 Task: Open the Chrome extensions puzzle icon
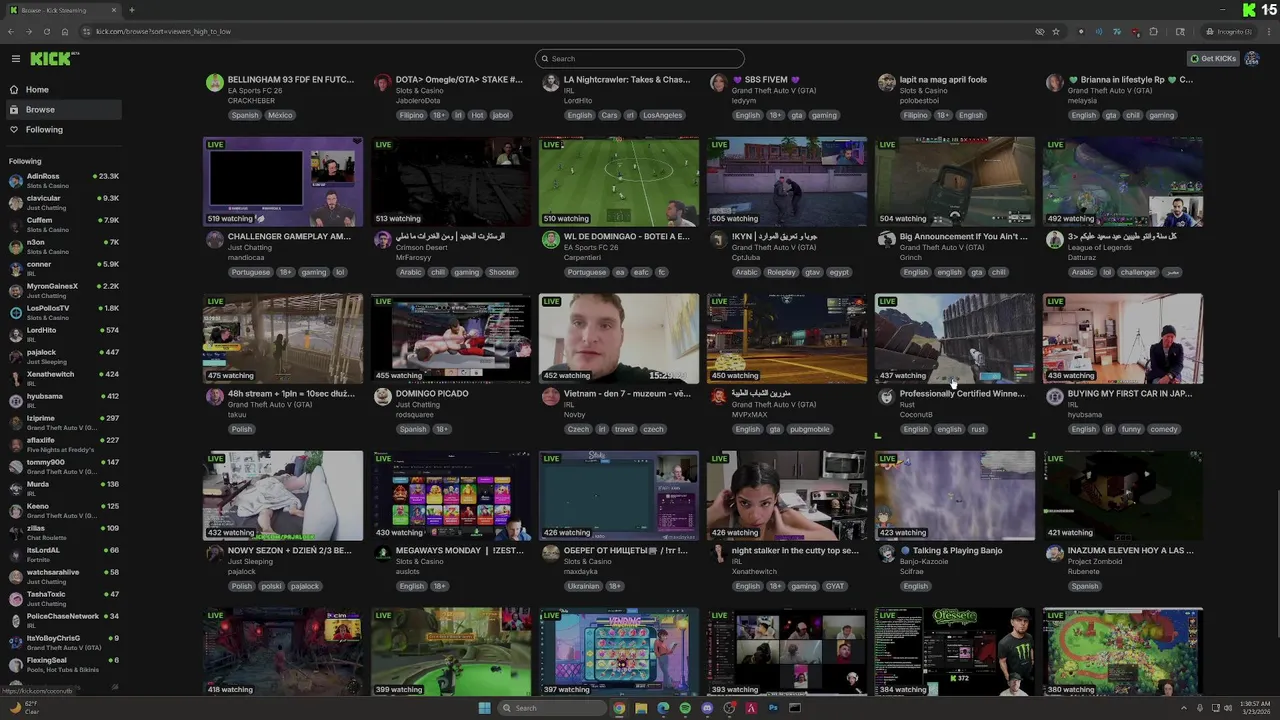(x=1153, y=31)
